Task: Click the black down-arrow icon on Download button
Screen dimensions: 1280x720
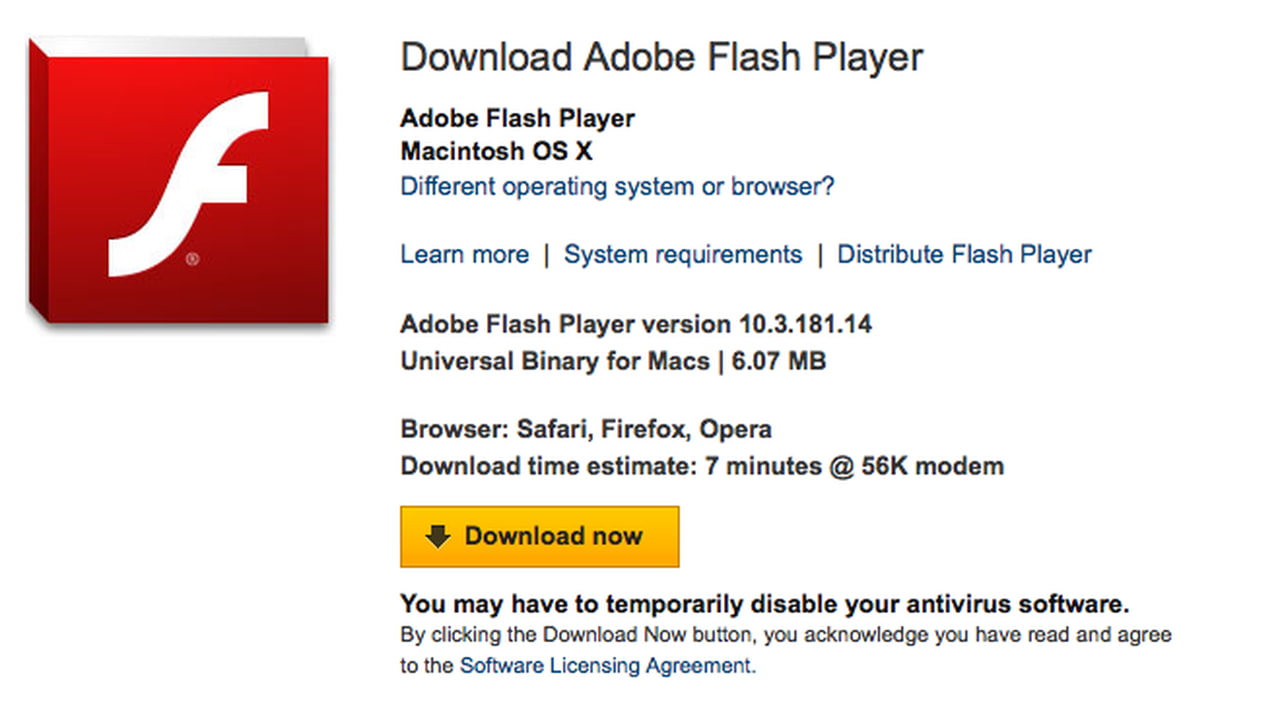Action: tap(438, 536)
